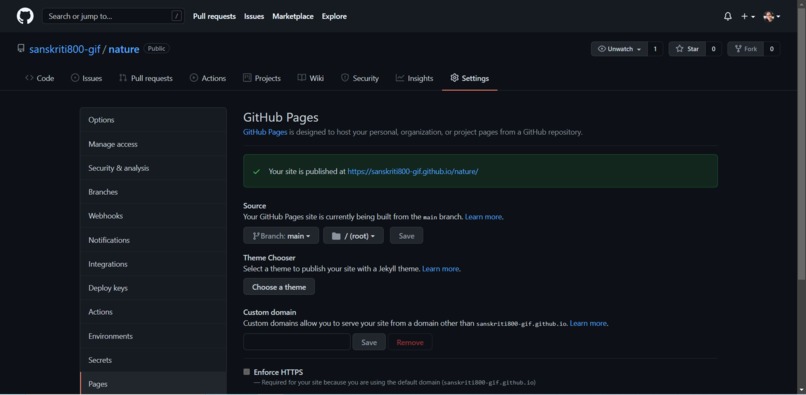This screenshot has width=806, height=395.
Task: Go to Explore
Action: click(334, 16)
